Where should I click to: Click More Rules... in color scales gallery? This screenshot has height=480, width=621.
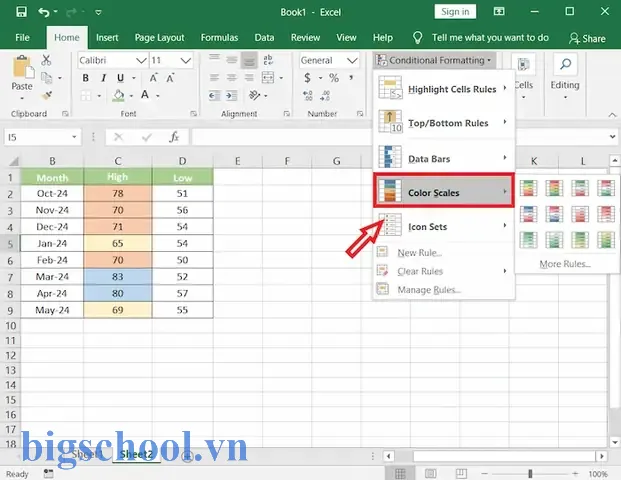point(565,264)
